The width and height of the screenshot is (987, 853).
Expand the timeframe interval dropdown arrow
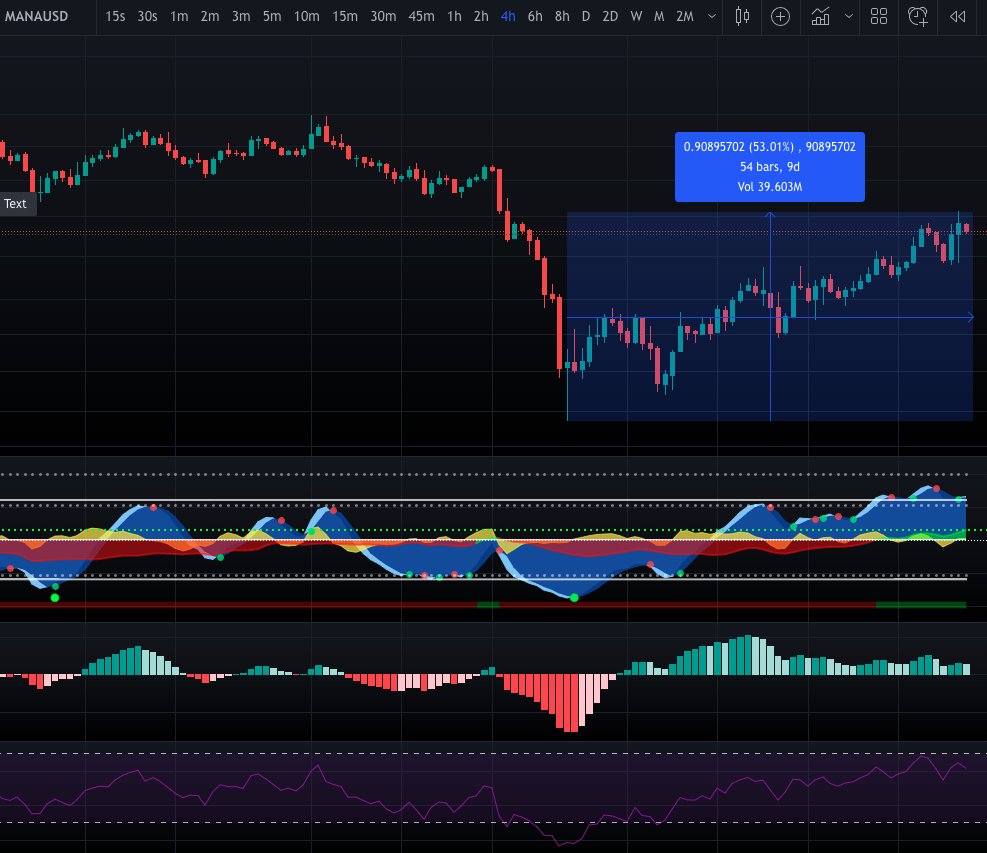(712, 16)
